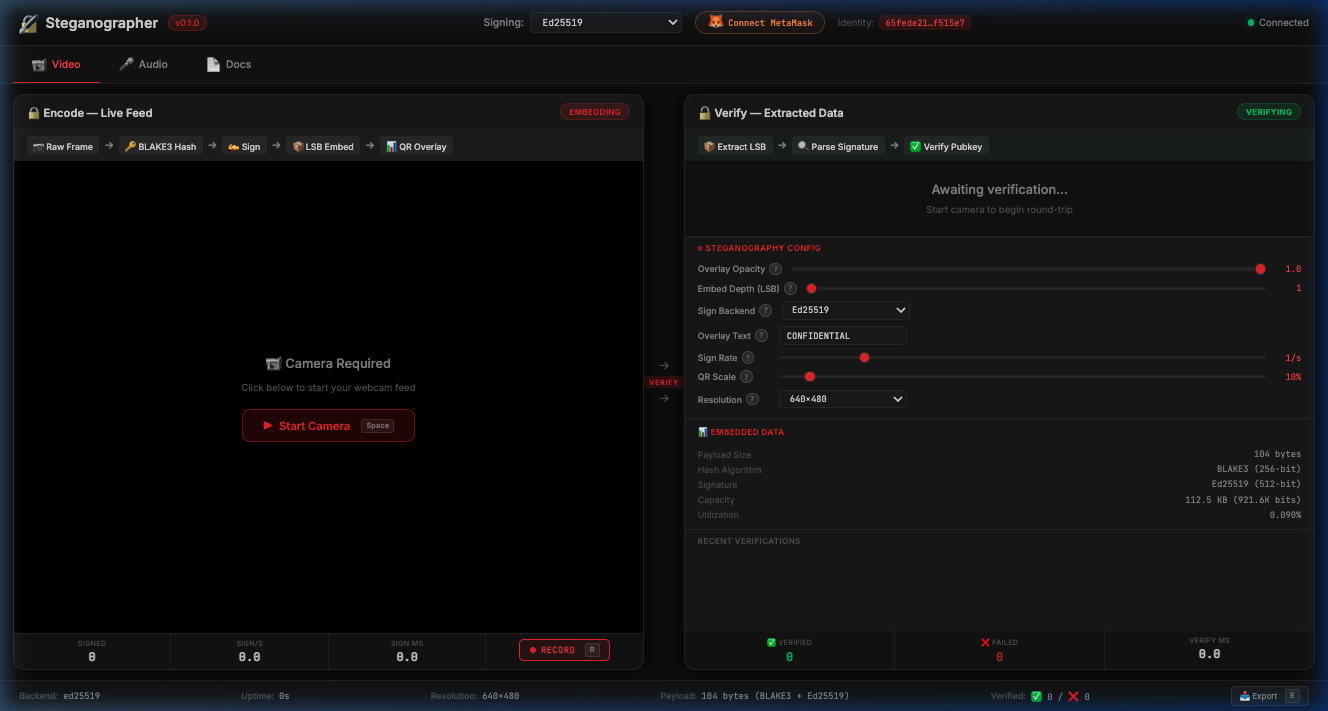1328x711 pixels.
Task: Click the QR Overlay pipeline step
Action: pos(416,146)
